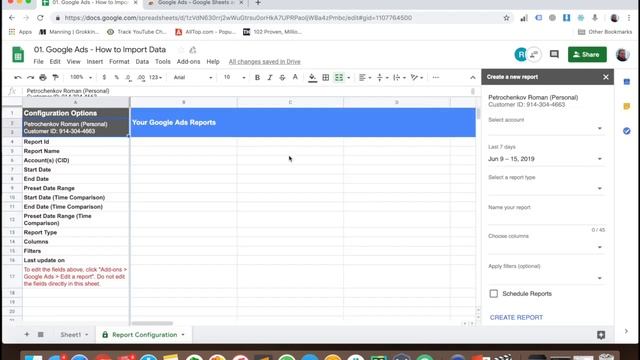
Task: Open the Format menu
Action: (x=119, y=62)
